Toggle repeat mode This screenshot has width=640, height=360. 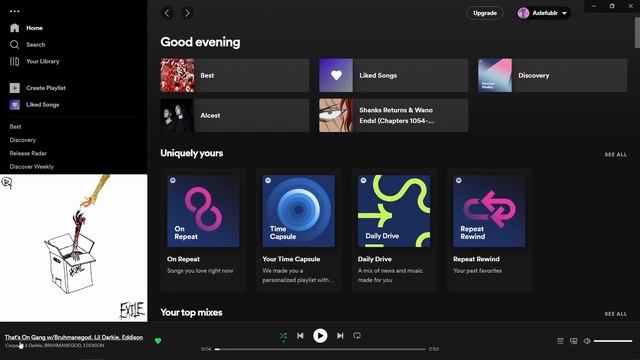(x=357, y=336)
